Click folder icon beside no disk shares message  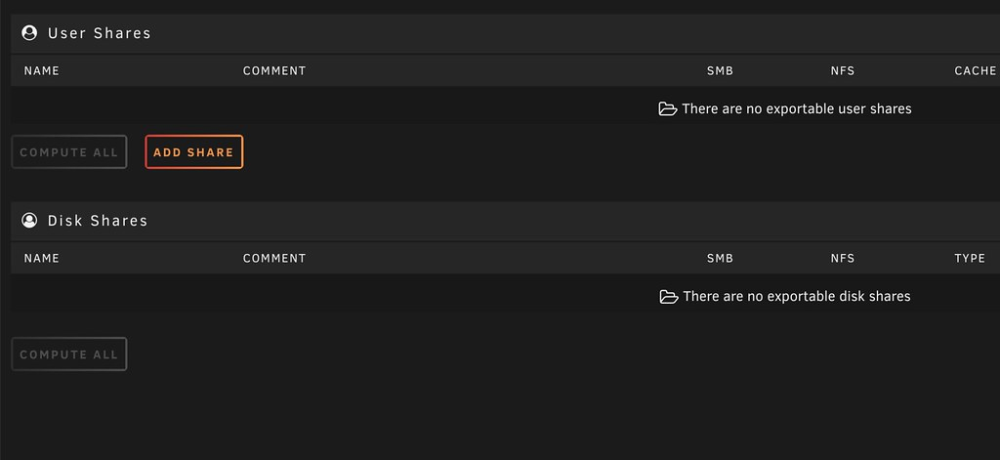(668, 297)
